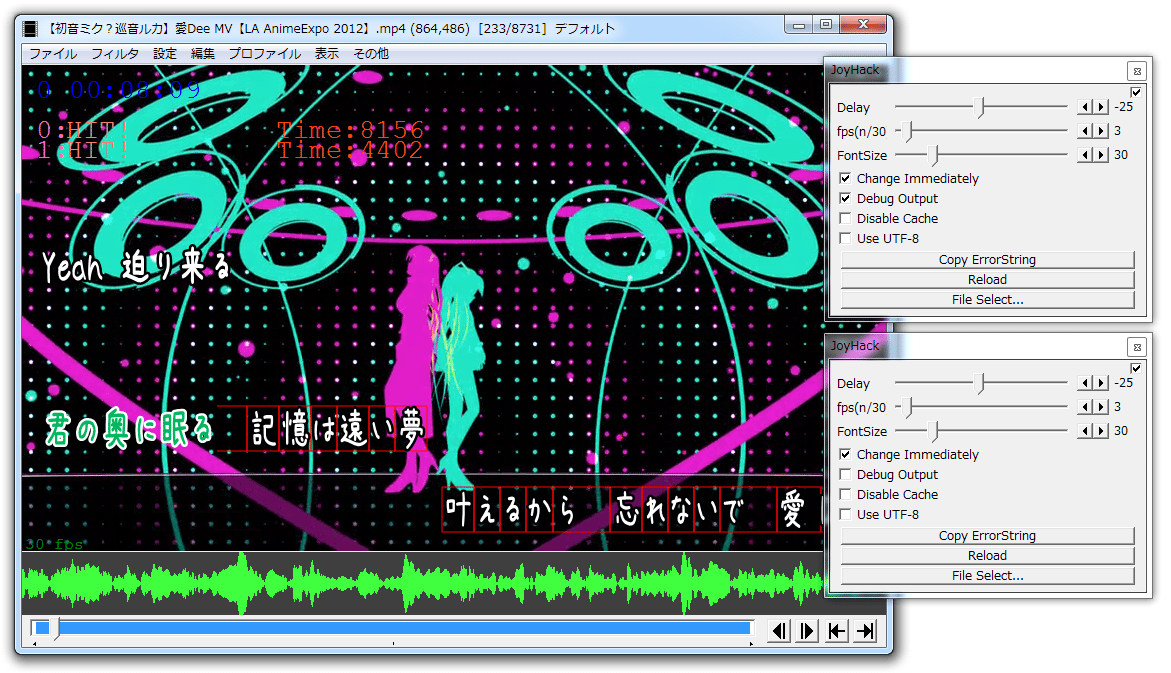Click the fps(n/30) slider in upper JoyHack
The width and height of the screenshot is (1171, 673).
coord(981,131)
